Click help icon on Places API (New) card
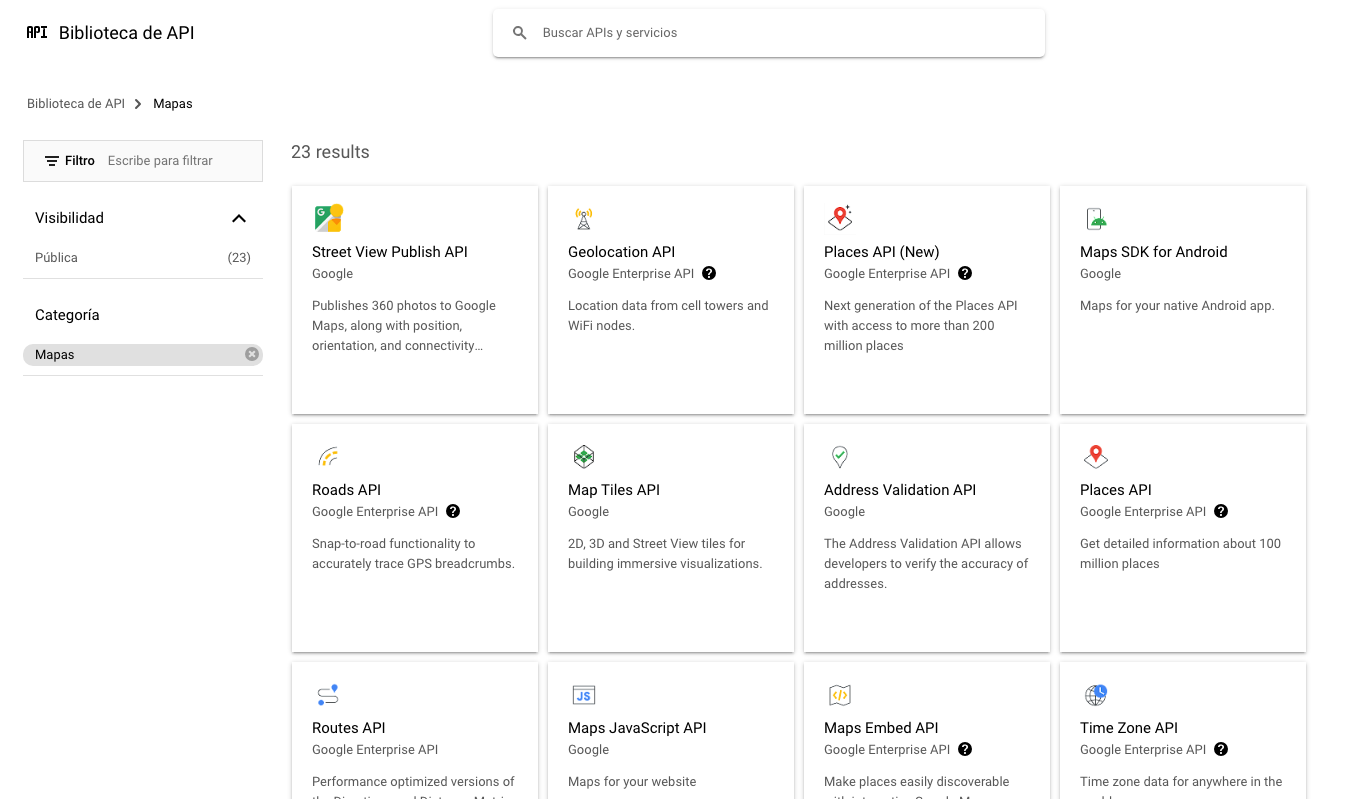This screenshot has height=802, width=1360. click(x=965, y=273)
